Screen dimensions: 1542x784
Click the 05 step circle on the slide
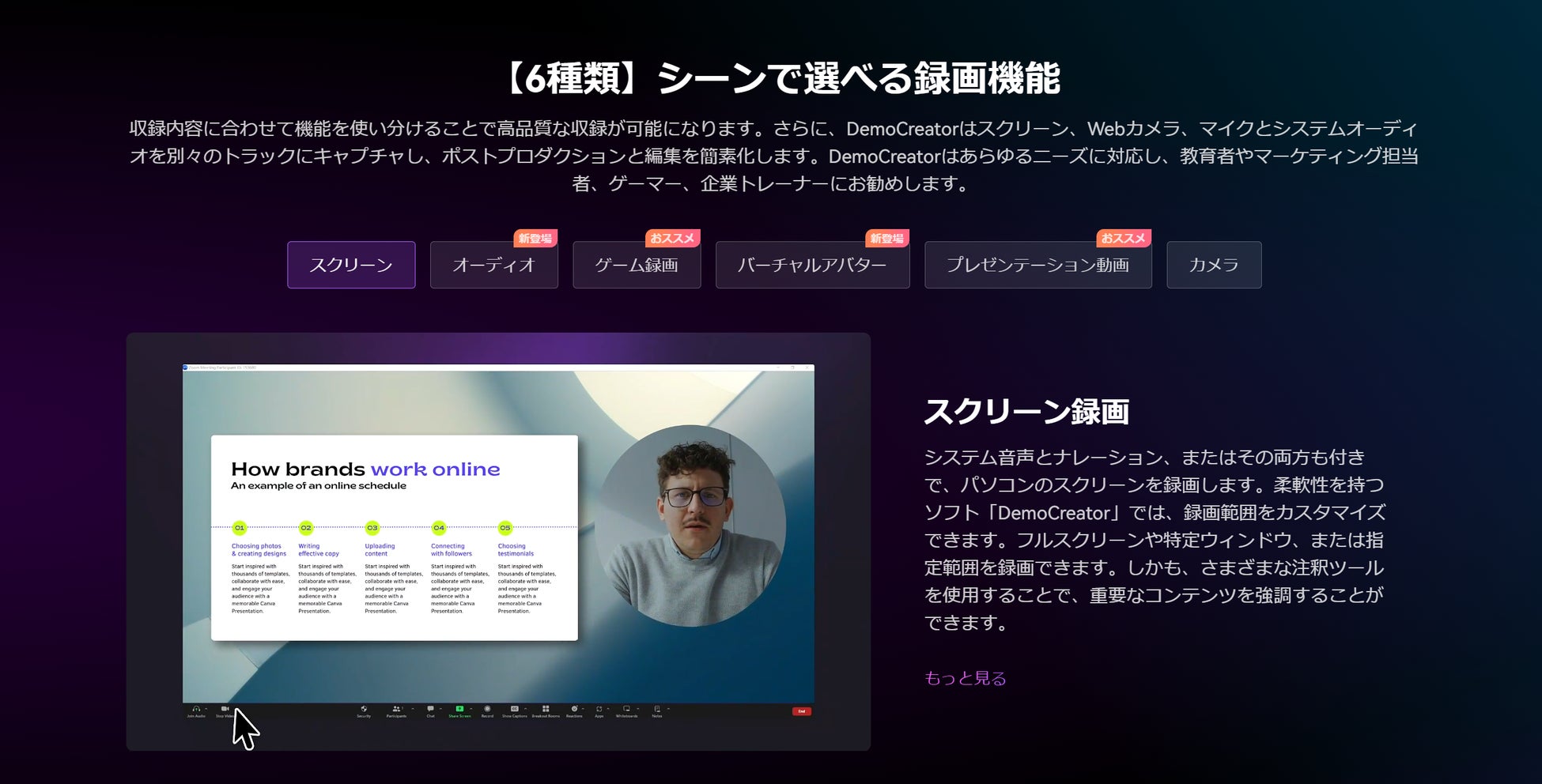(x=505, y=527)
